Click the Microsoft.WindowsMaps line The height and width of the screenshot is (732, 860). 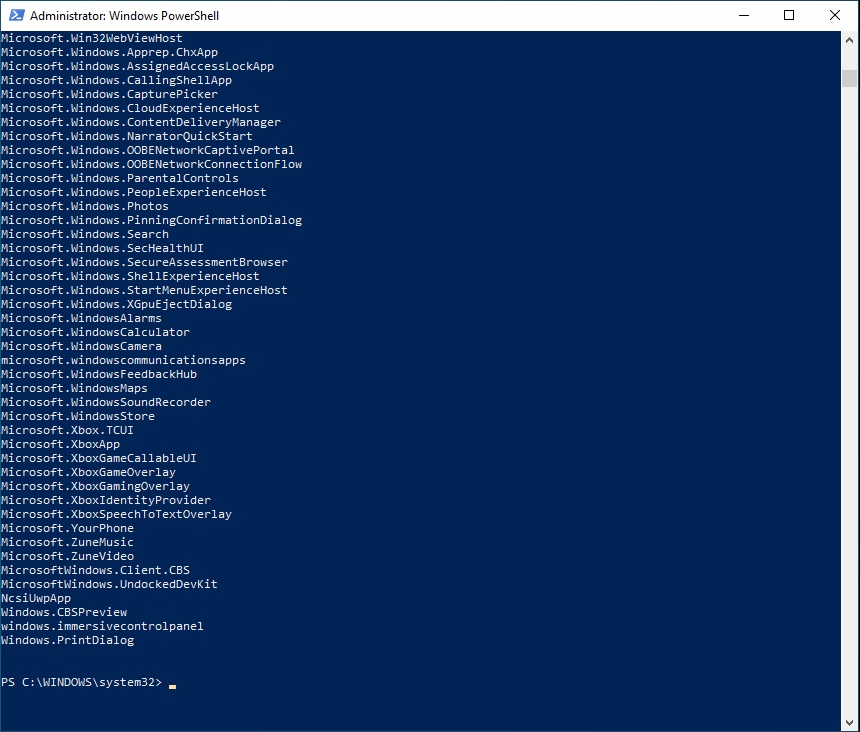tap(74, 388)
